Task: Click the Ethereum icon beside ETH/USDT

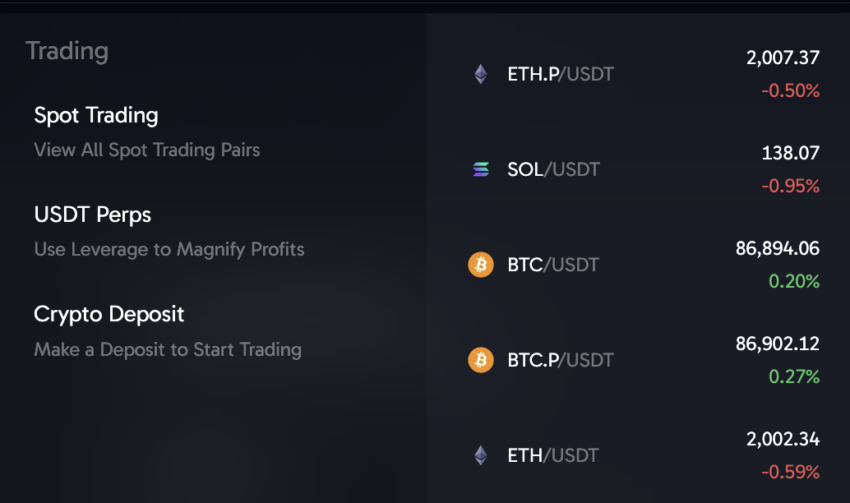Action: coord(481,455)
